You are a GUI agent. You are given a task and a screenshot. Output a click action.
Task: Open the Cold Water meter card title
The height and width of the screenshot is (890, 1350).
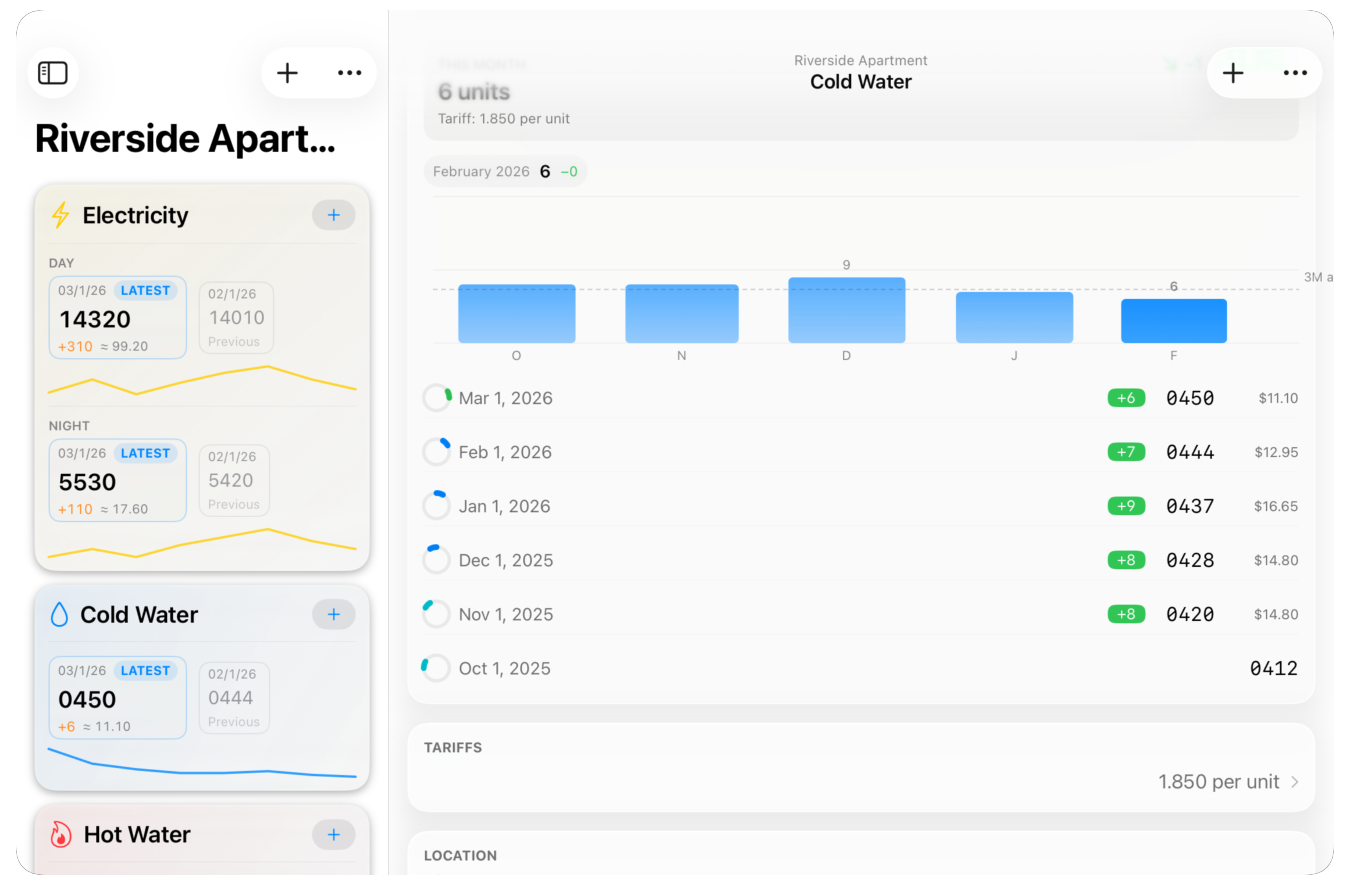(x=139, y=615)
